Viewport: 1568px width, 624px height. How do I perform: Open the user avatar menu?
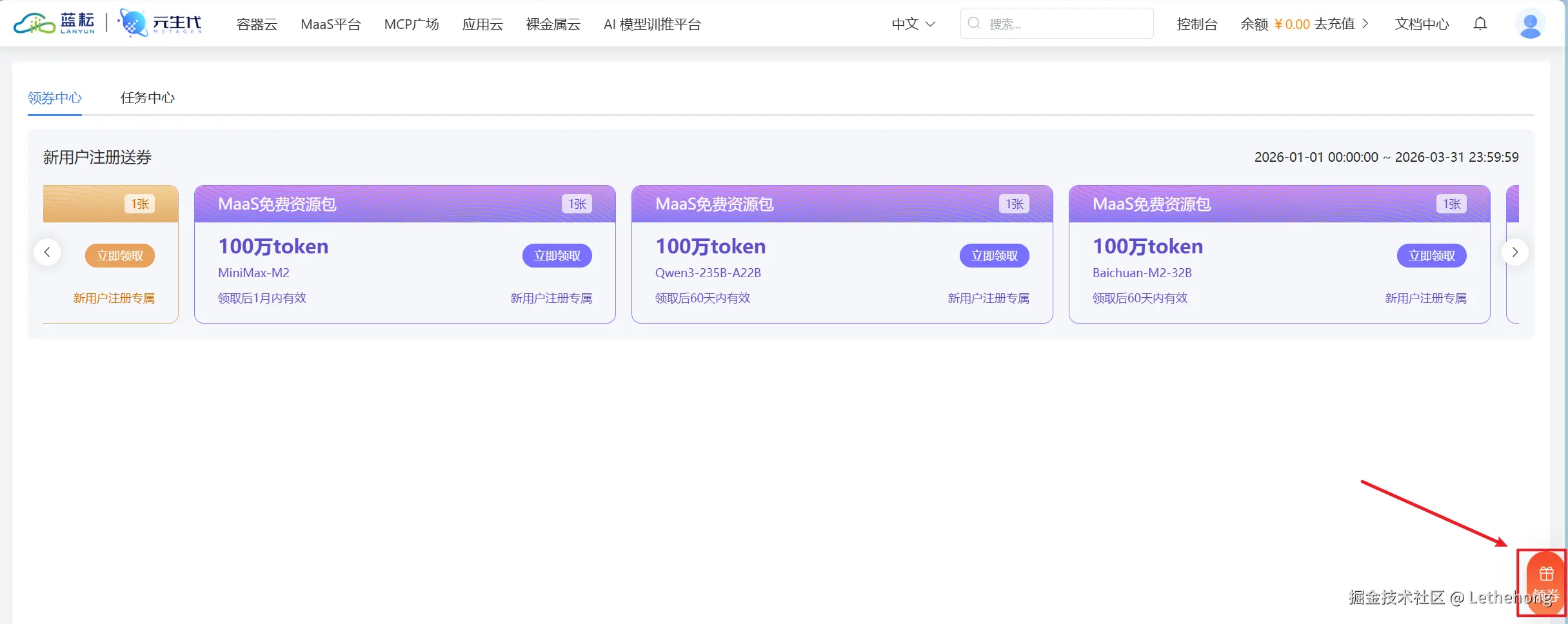point(1530,24)
